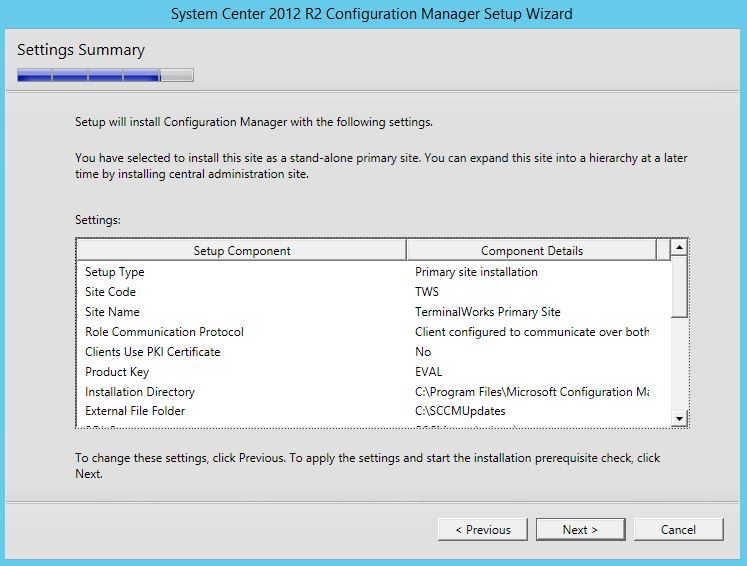Click the Next button
The width and height of the screenshot is (747, 566).
tap(580, 529)
